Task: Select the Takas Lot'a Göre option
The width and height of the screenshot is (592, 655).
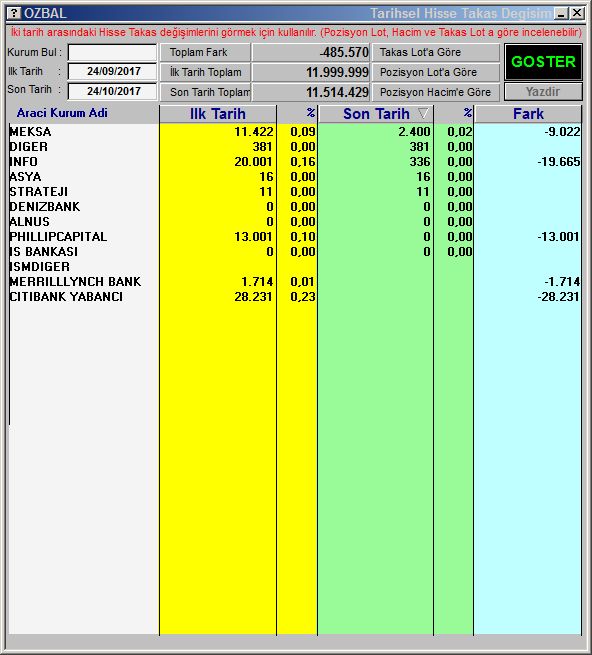Action: [x=436, y=52]
